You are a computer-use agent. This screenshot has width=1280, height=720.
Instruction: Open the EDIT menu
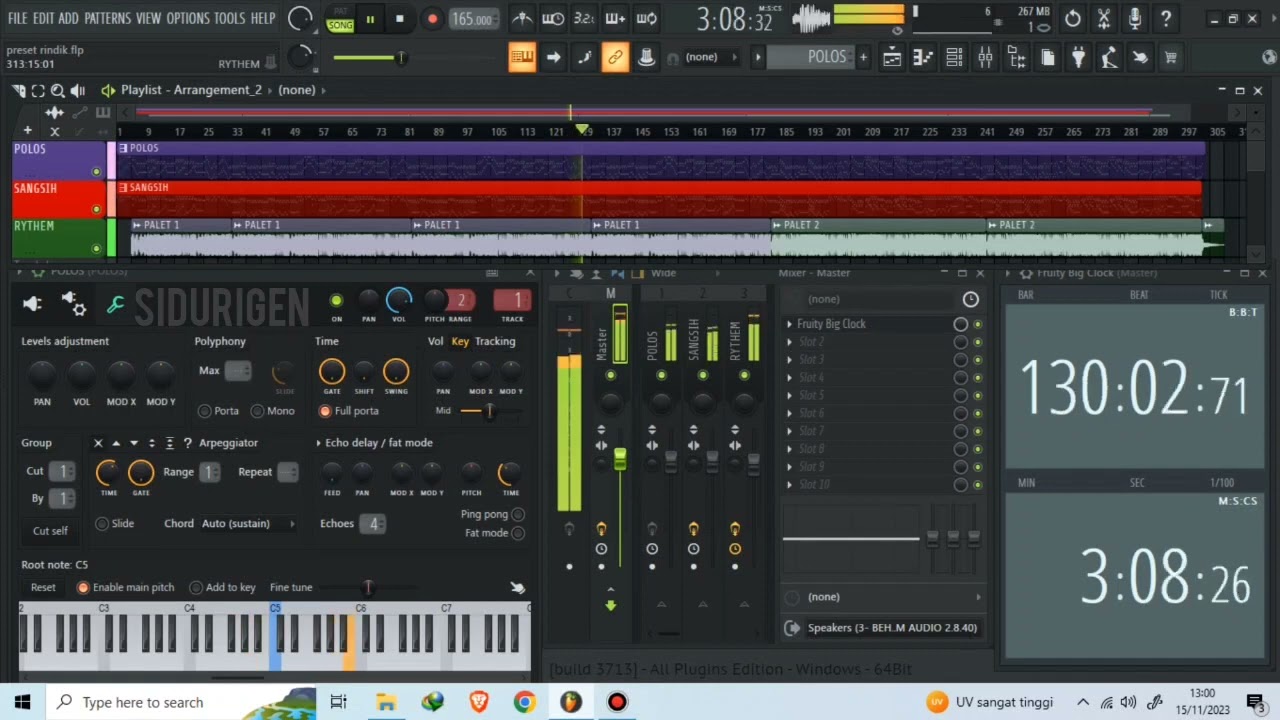[43, 18]
